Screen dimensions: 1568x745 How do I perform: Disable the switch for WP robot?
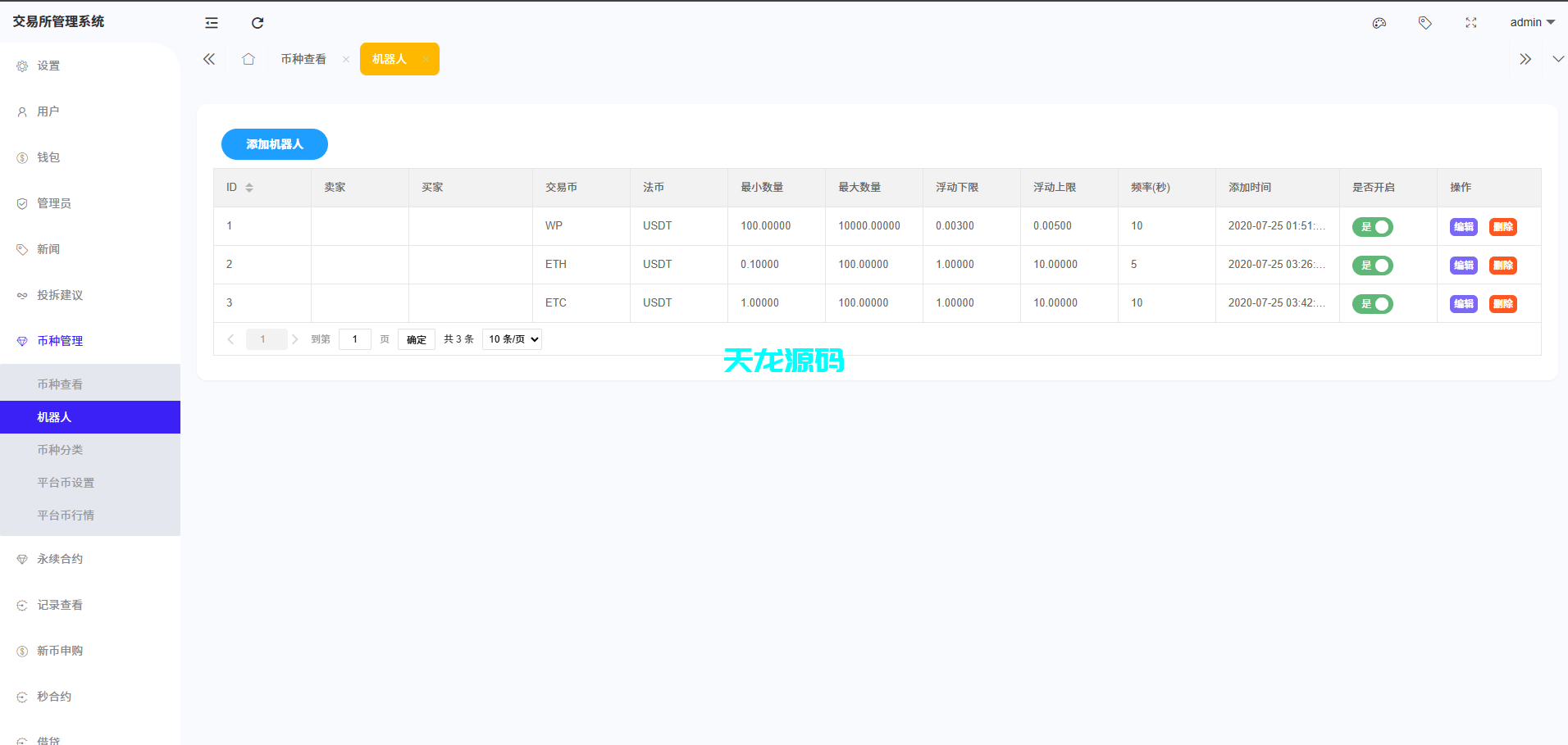coord(1372,227)
